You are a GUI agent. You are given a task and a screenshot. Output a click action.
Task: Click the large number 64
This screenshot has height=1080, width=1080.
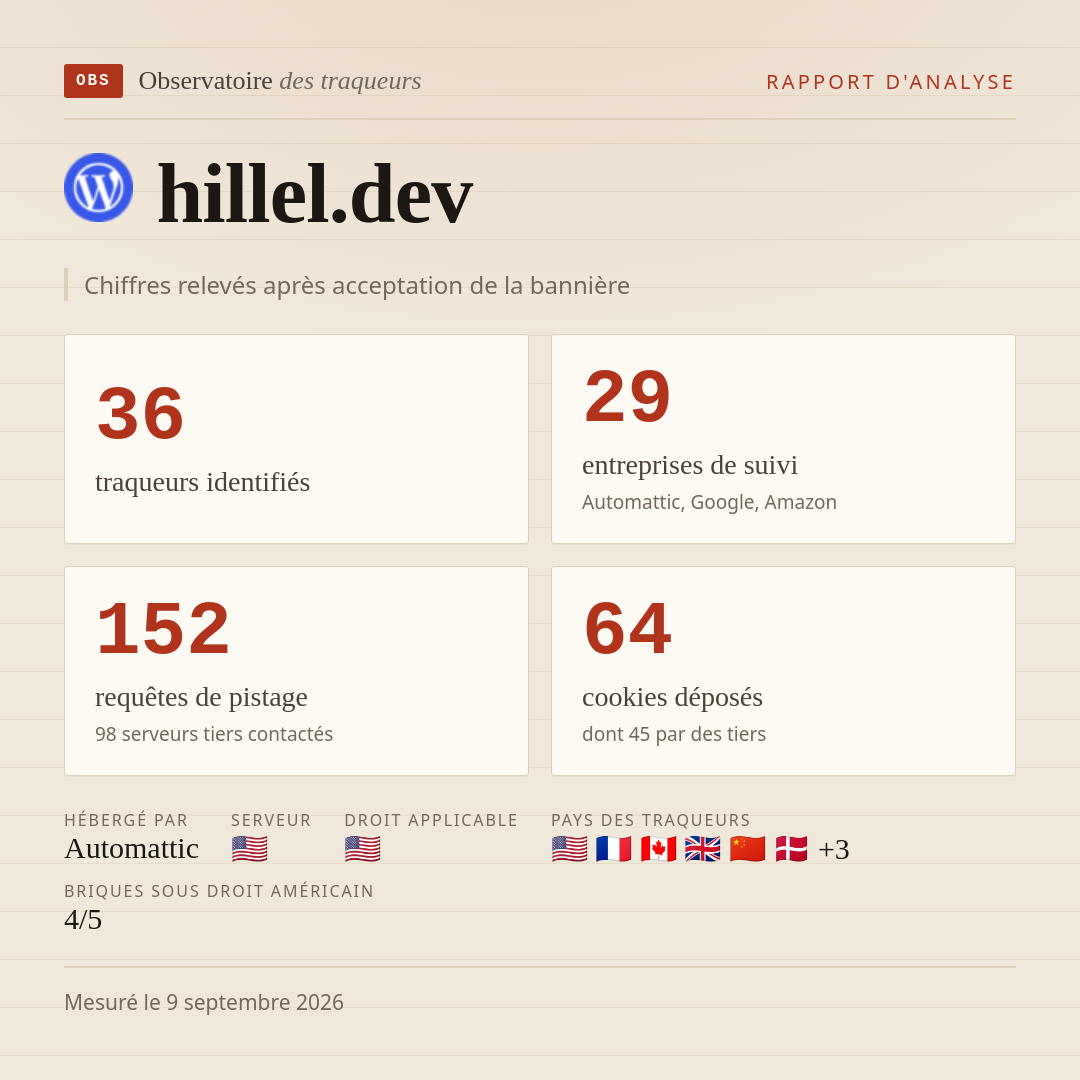click(627, 629)
